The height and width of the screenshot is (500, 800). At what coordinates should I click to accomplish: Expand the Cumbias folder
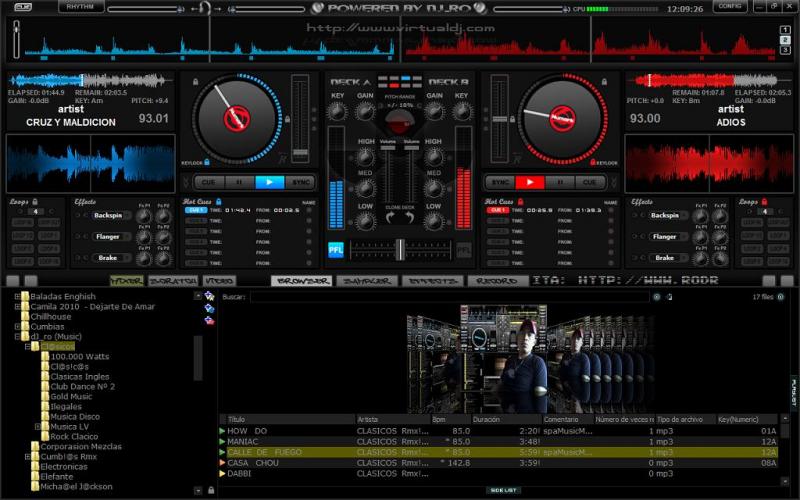(x=17, y=327)
